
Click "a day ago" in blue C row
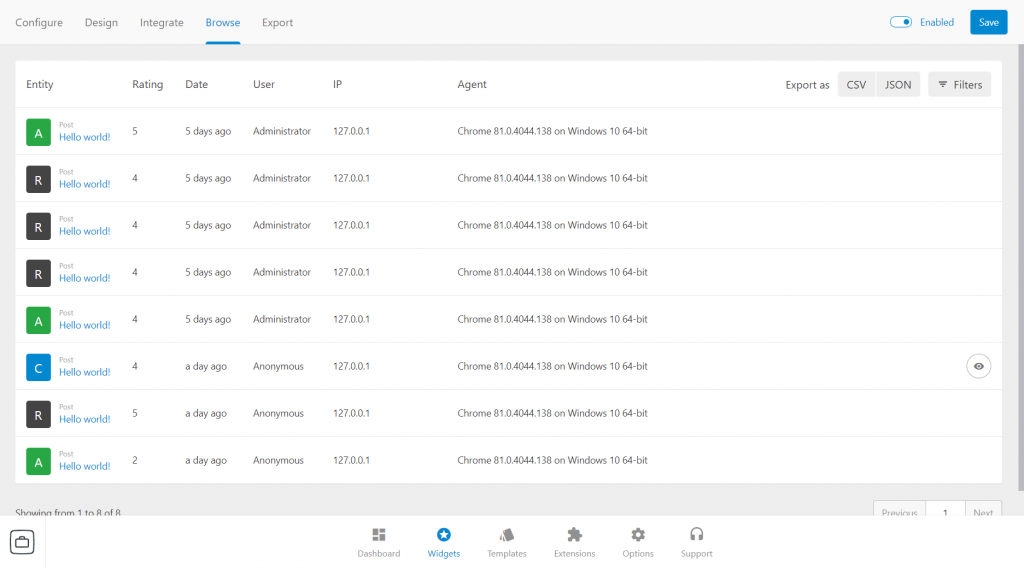click(206, 366)
